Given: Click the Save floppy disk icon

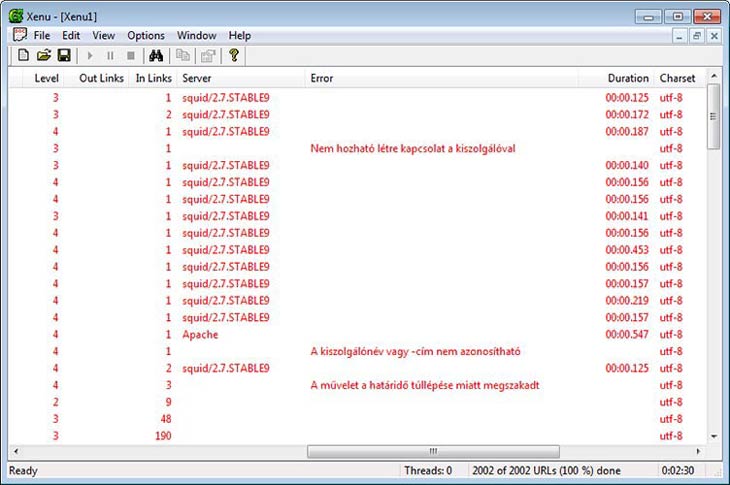Looking at the screenshot, I should (63, 56).
